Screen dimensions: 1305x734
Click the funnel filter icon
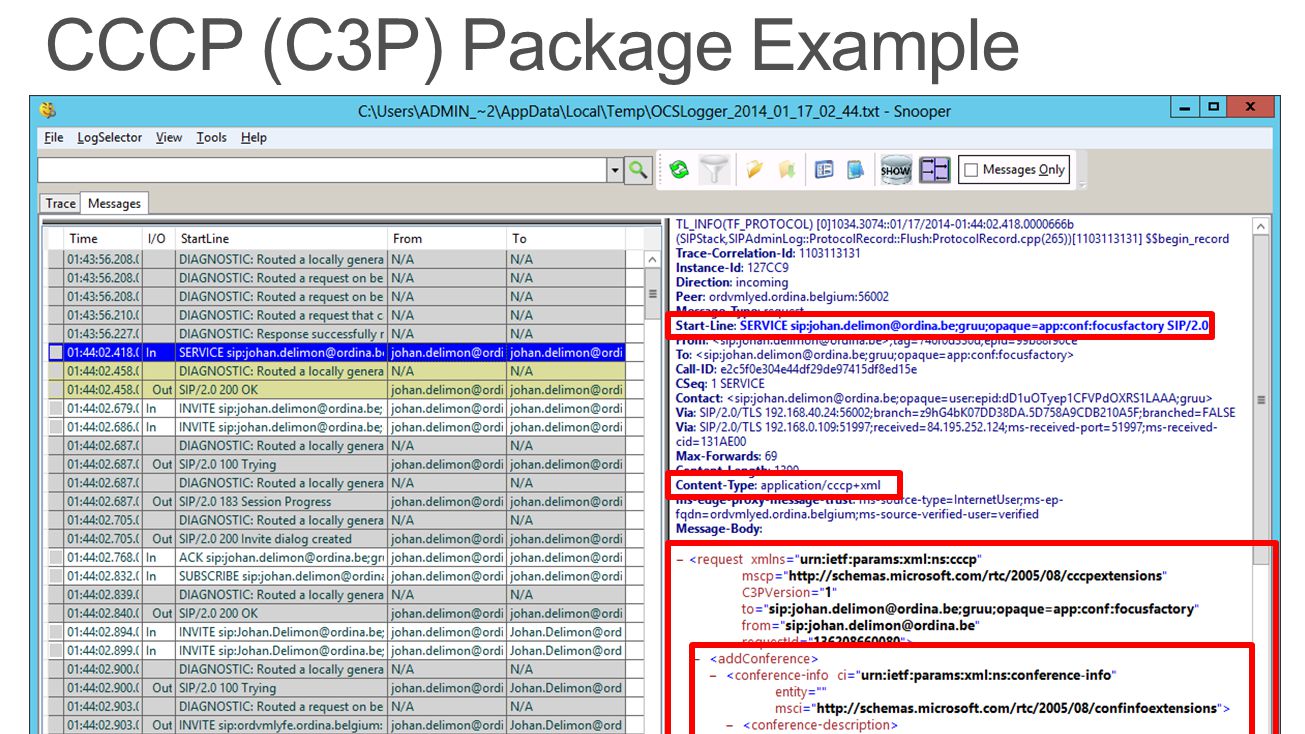tap(713, 170)
